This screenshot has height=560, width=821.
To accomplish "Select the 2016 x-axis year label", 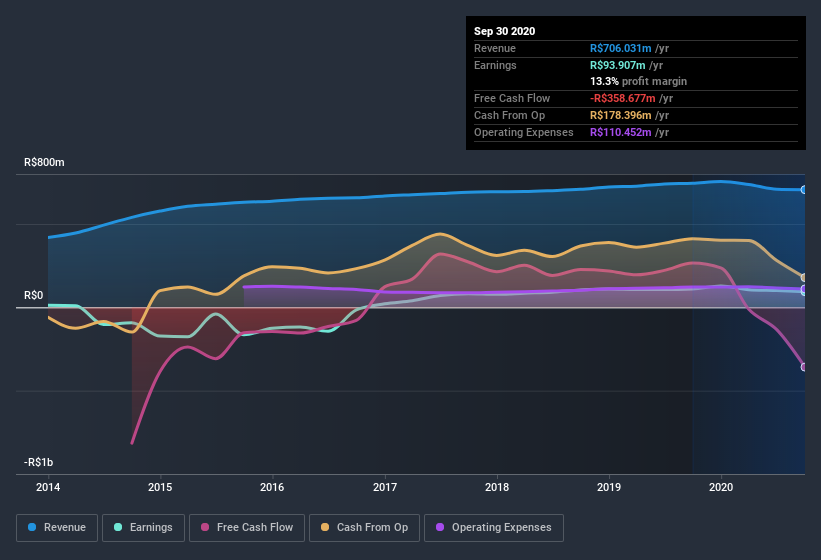I will point(272,487).
